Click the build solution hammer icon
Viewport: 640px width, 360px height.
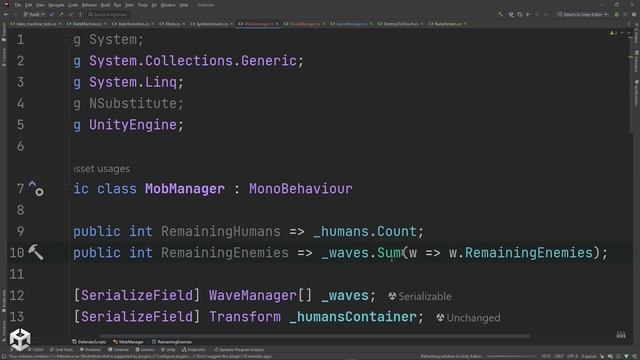point(500,14)
